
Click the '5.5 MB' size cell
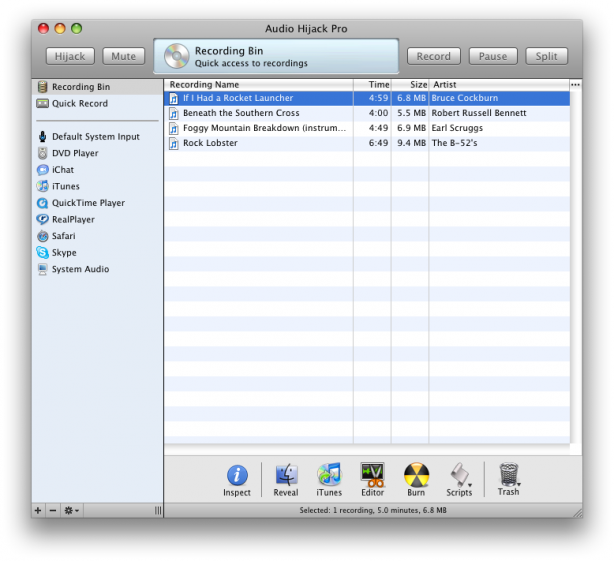click(x=411, y=113)
